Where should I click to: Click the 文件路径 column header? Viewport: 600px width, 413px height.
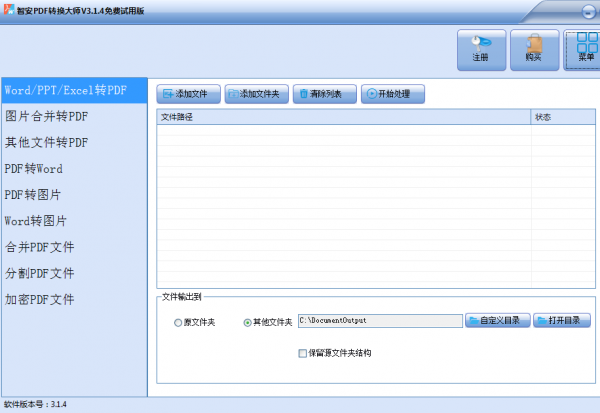point(344,117)
